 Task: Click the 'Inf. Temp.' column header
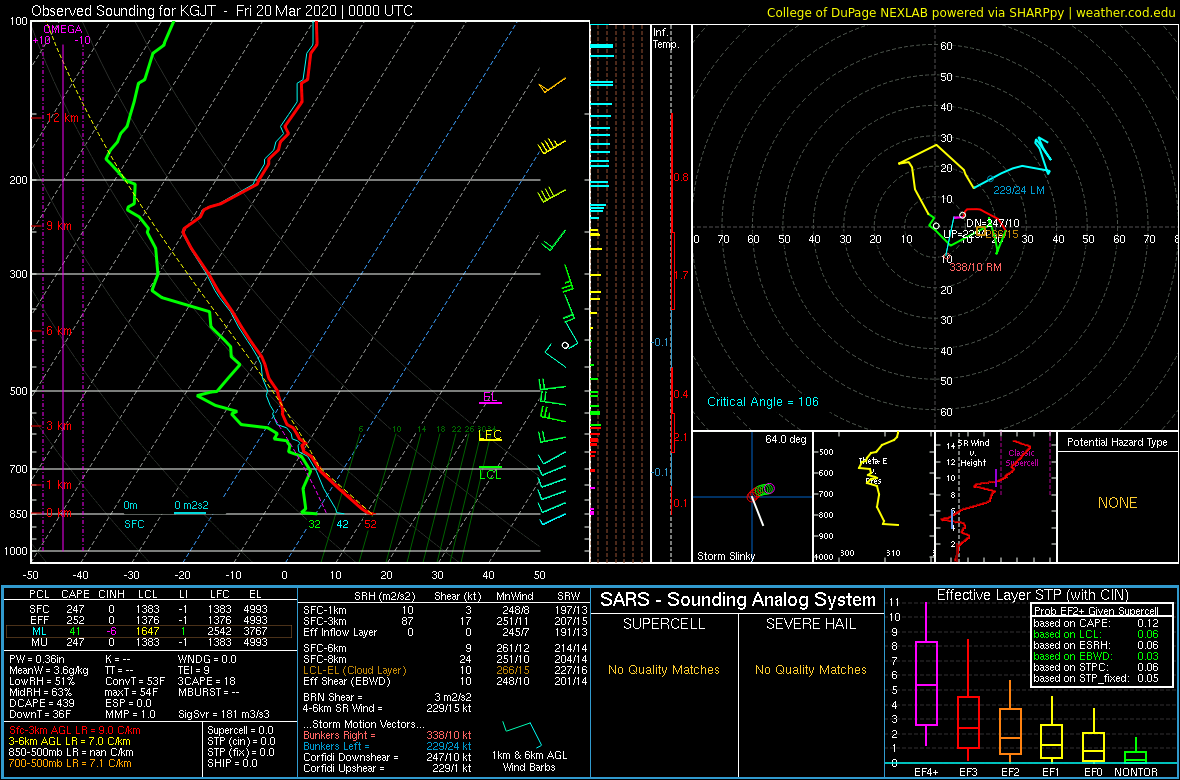pos(667,38)
